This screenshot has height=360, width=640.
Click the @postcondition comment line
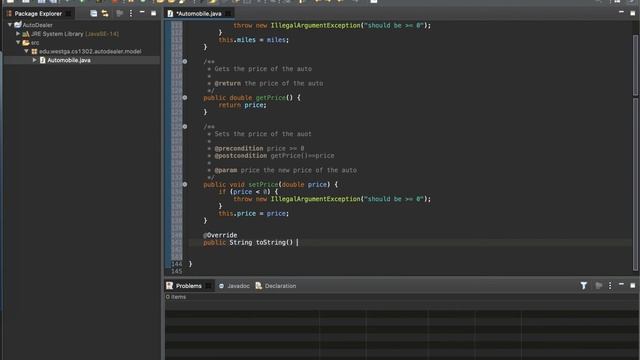pos(271,156)
